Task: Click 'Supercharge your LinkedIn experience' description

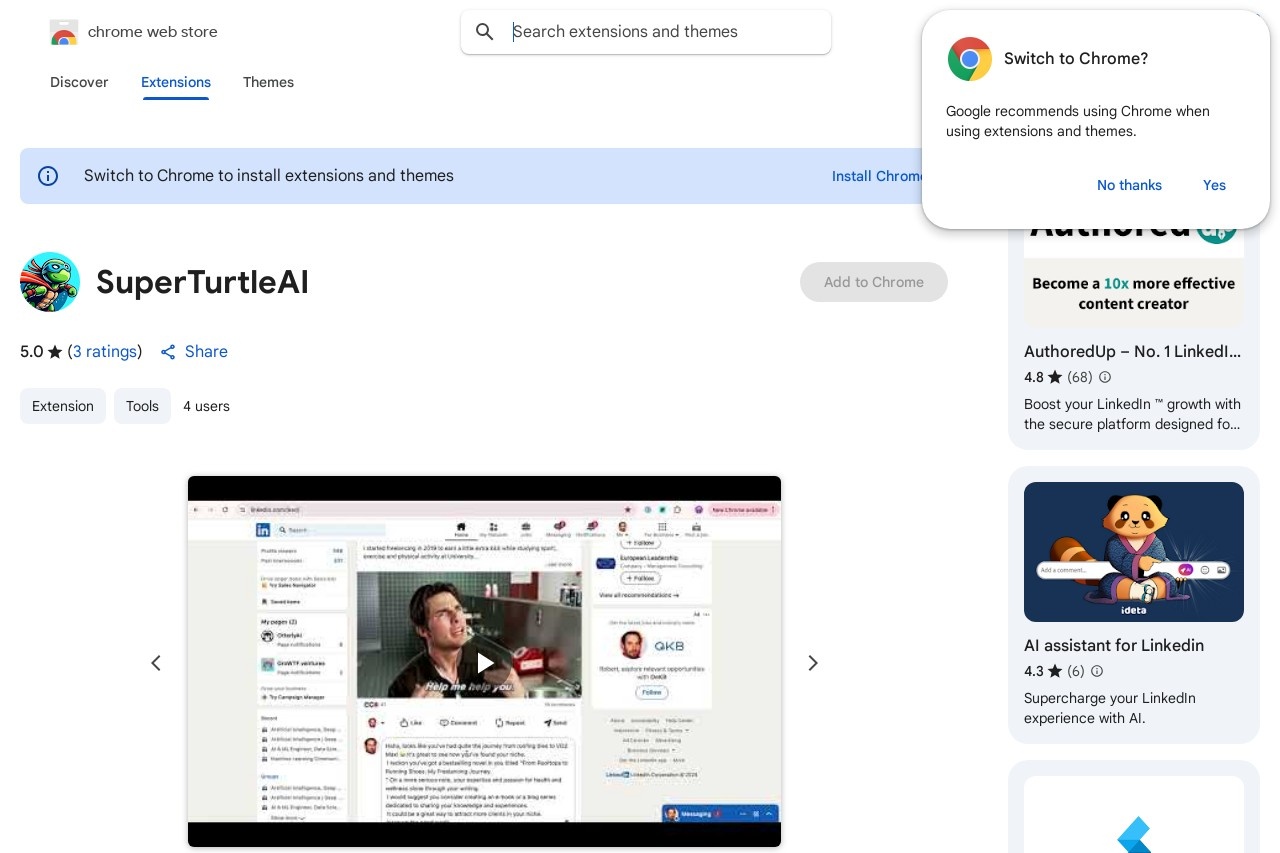Action: (1110, 708)
